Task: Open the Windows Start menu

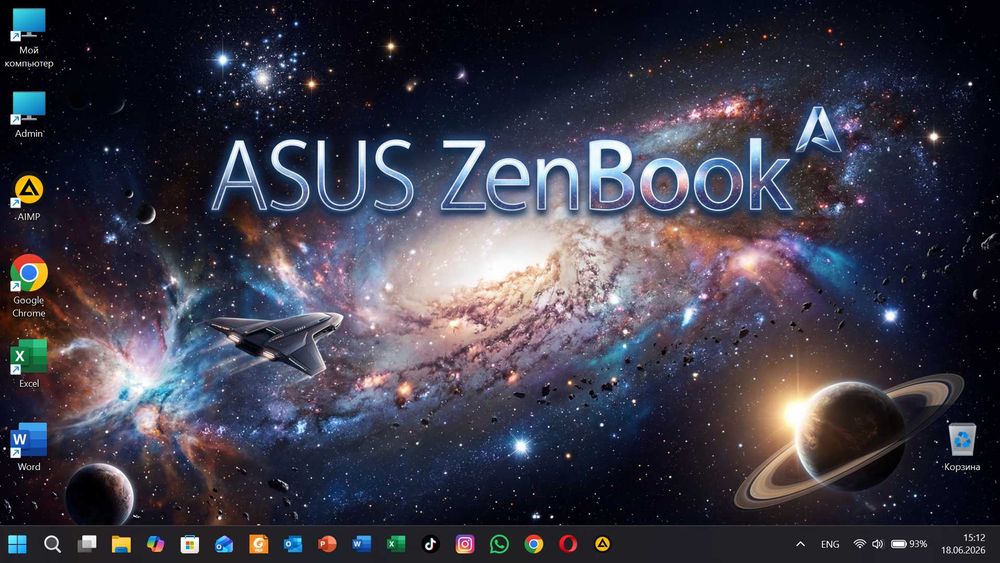Action: pyautogui.click(x=18, y=544)
